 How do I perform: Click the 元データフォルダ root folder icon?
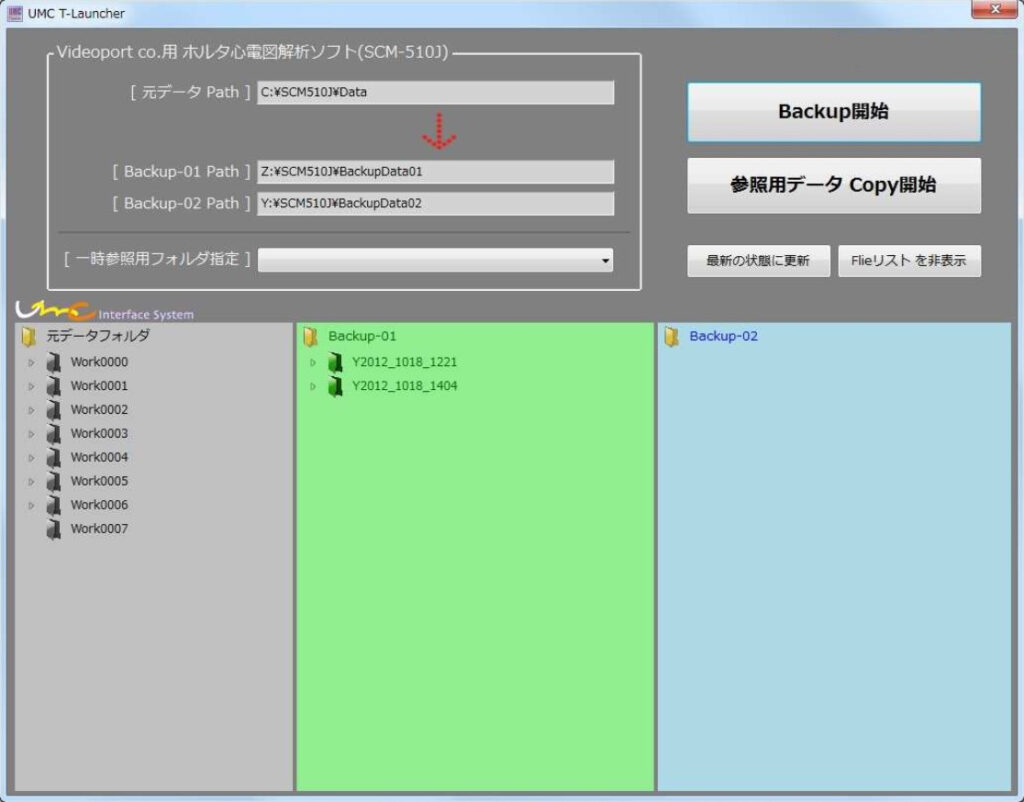[29, 337]
